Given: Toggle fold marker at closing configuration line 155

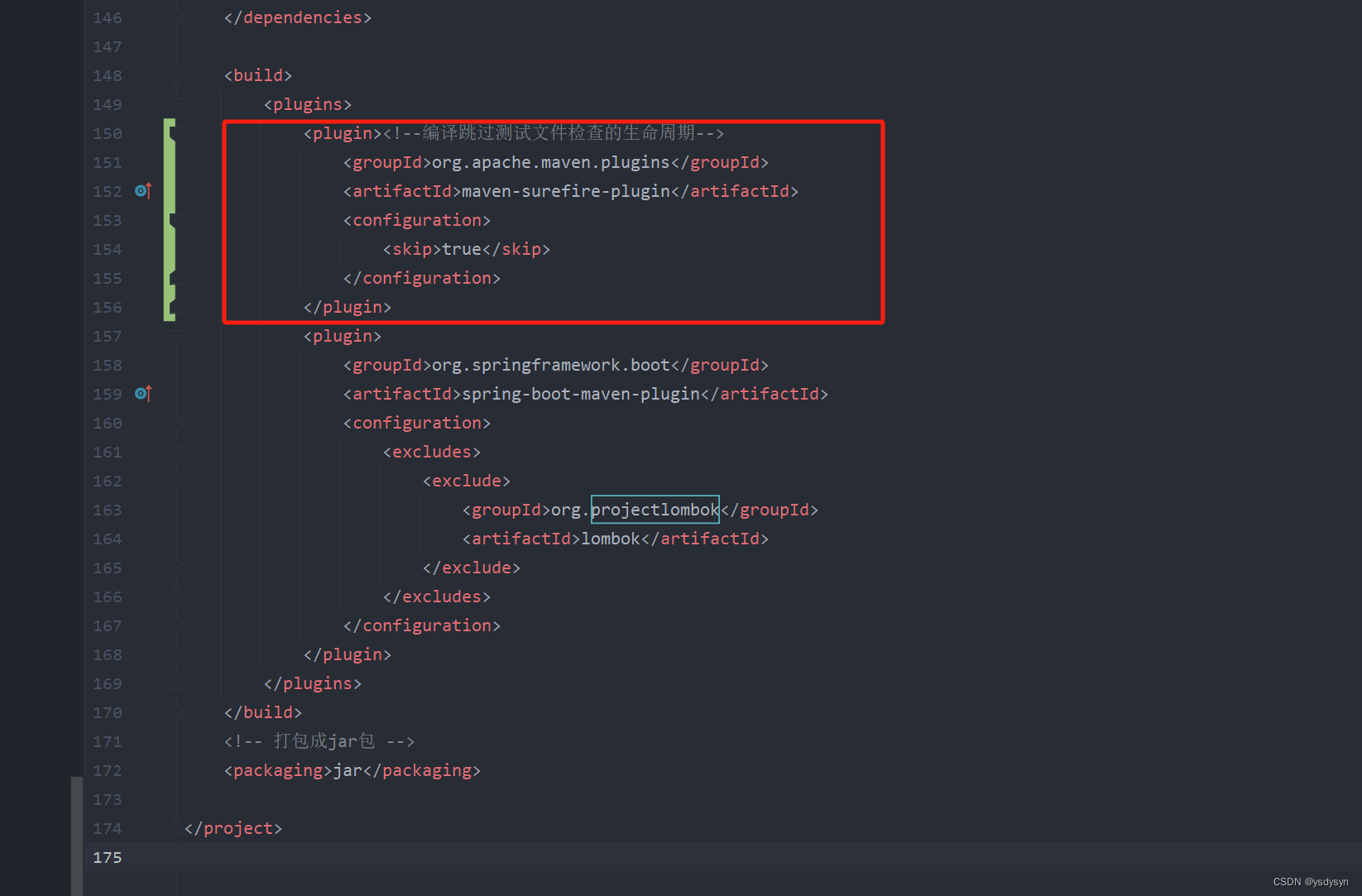Looking at the screenshot, I should click(176, 278).
